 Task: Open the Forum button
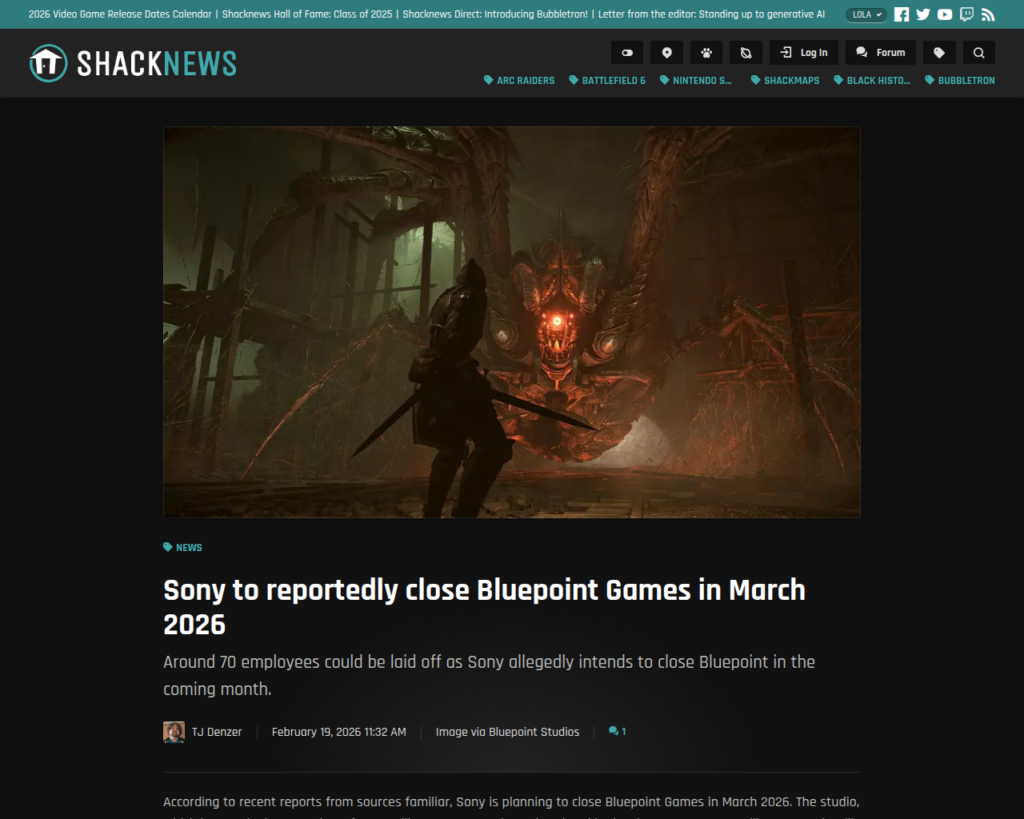[x=880, y=53]
